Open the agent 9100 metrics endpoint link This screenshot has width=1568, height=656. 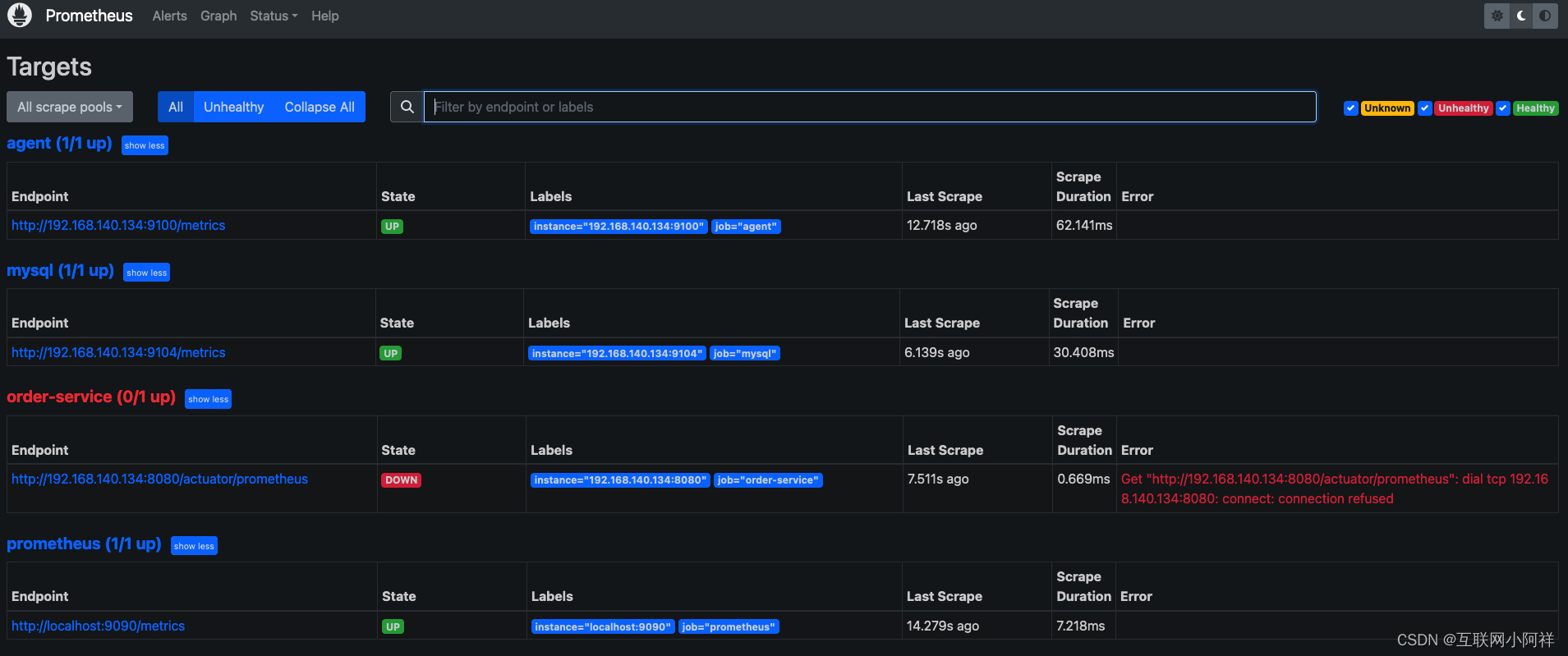click(x=118, y=225)
